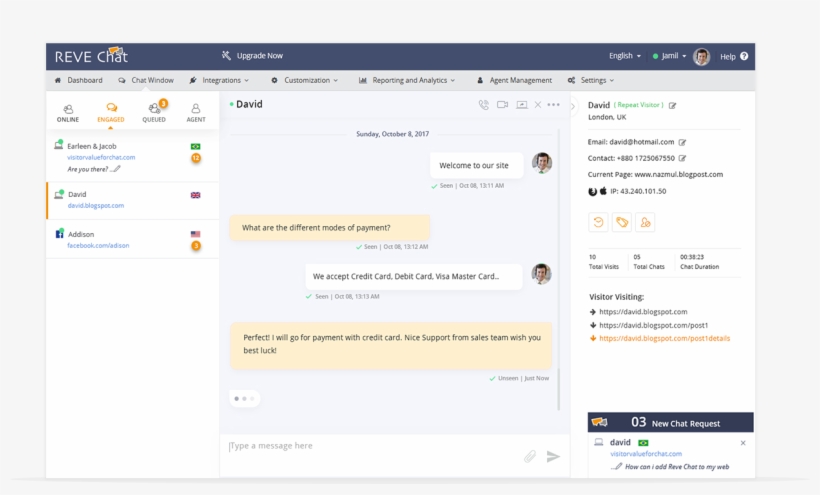Open https://david.blogspot.com/post1 link
820x495 pixels.
654,325
